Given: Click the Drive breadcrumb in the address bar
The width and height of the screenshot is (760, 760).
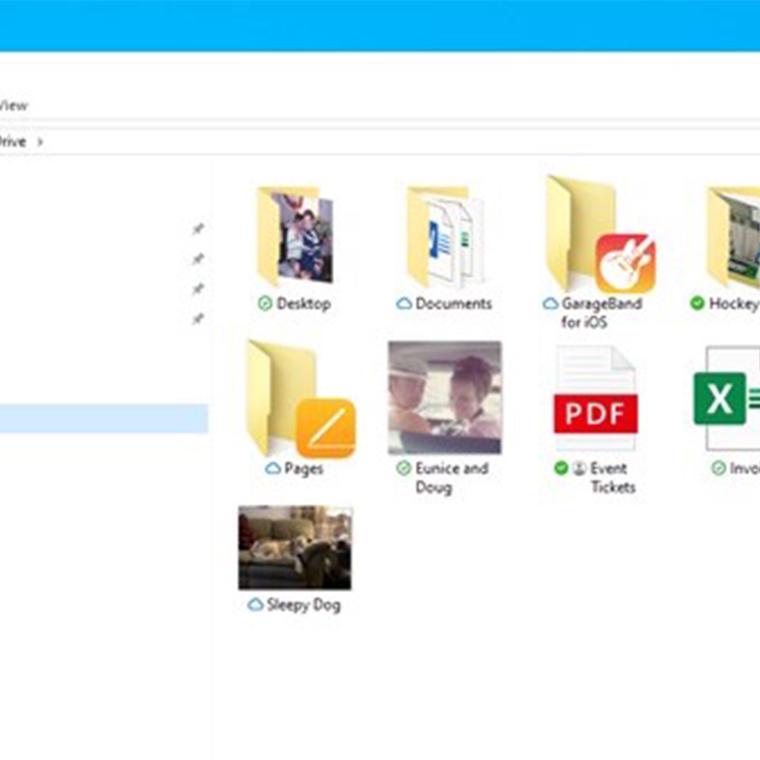Looking at the screenshot, I should [x=12, y=142].
